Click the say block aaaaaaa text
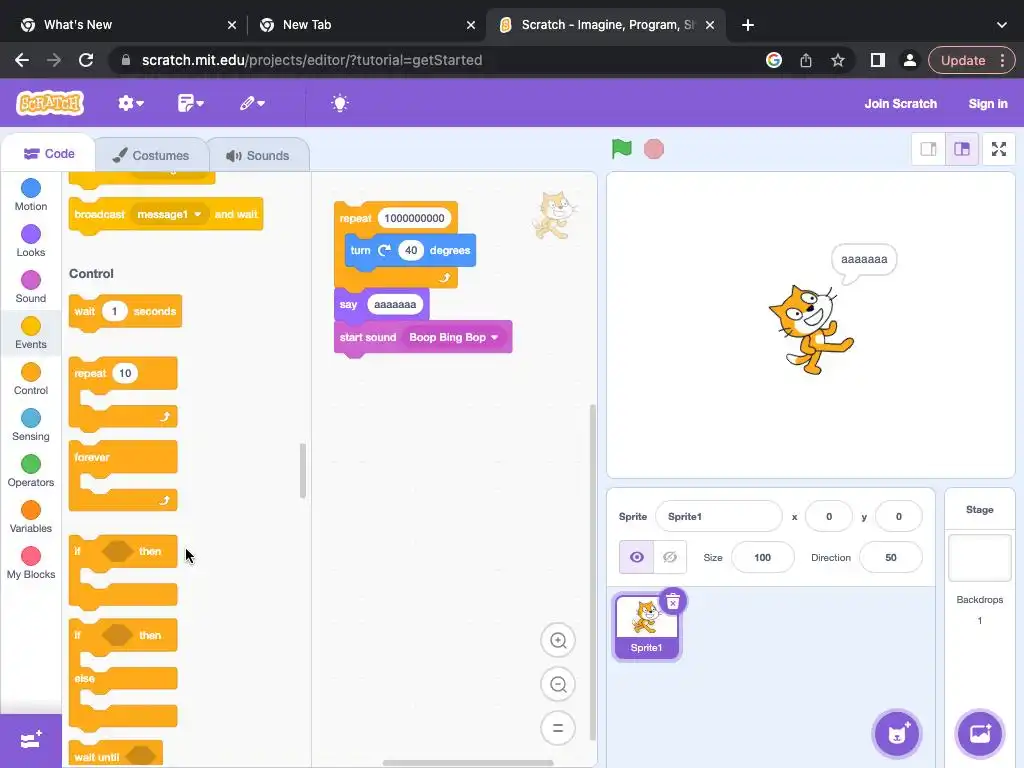 (394, 304)
